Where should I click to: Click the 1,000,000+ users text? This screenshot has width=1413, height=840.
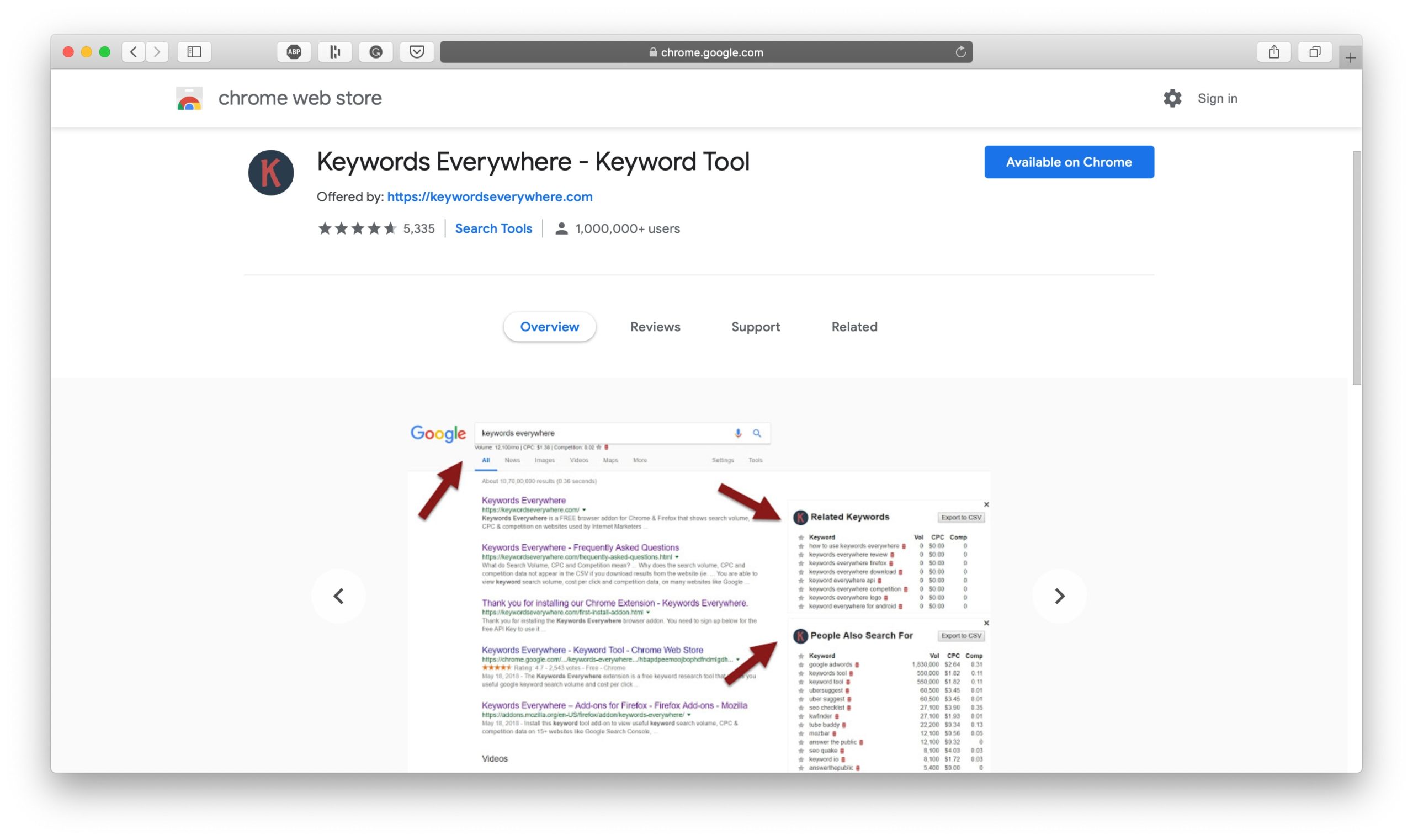pos(627,228)
